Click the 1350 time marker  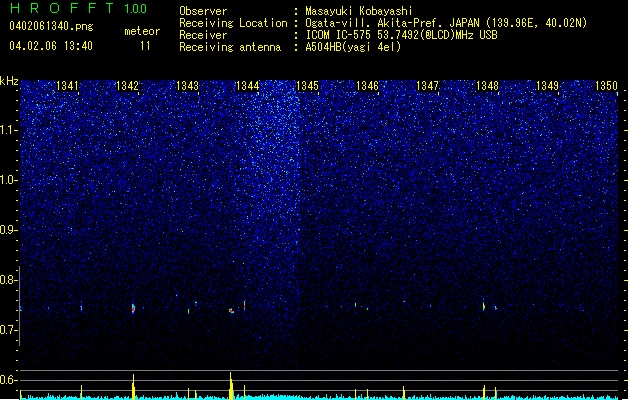pos(607,86)
